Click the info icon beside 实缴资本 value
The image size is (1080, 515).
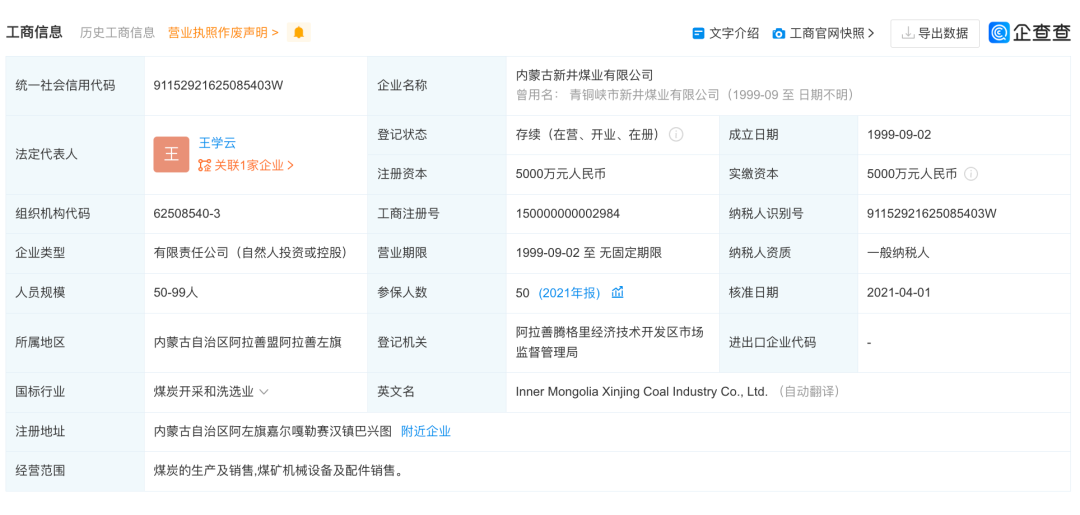[970, 174]
